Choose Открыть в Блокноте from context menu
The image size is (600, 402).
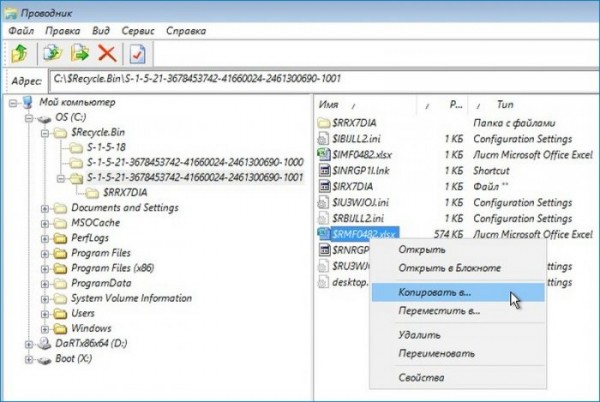pos(458,268)
